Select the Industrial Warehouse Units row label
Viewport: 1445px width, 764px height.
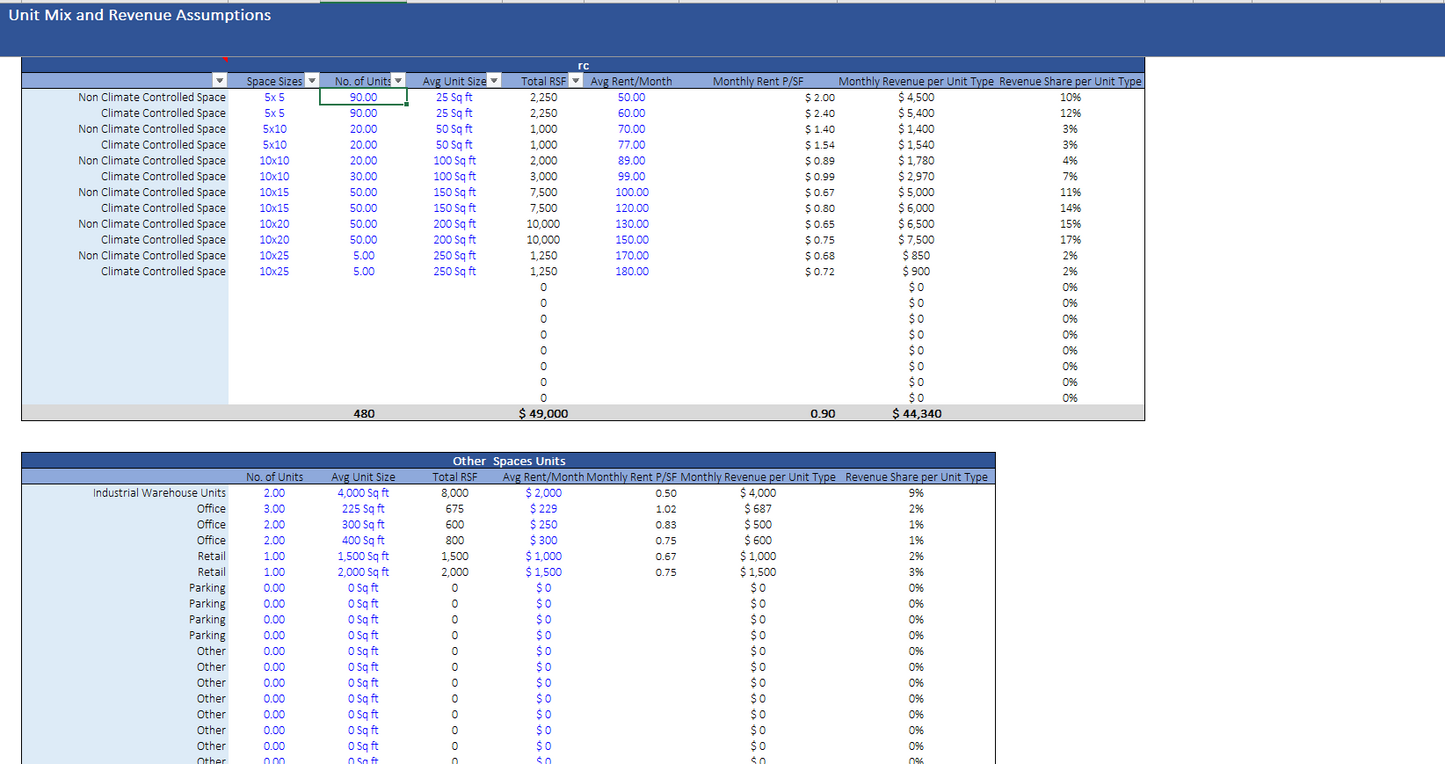pyautogui.click(x=159, y=493)
